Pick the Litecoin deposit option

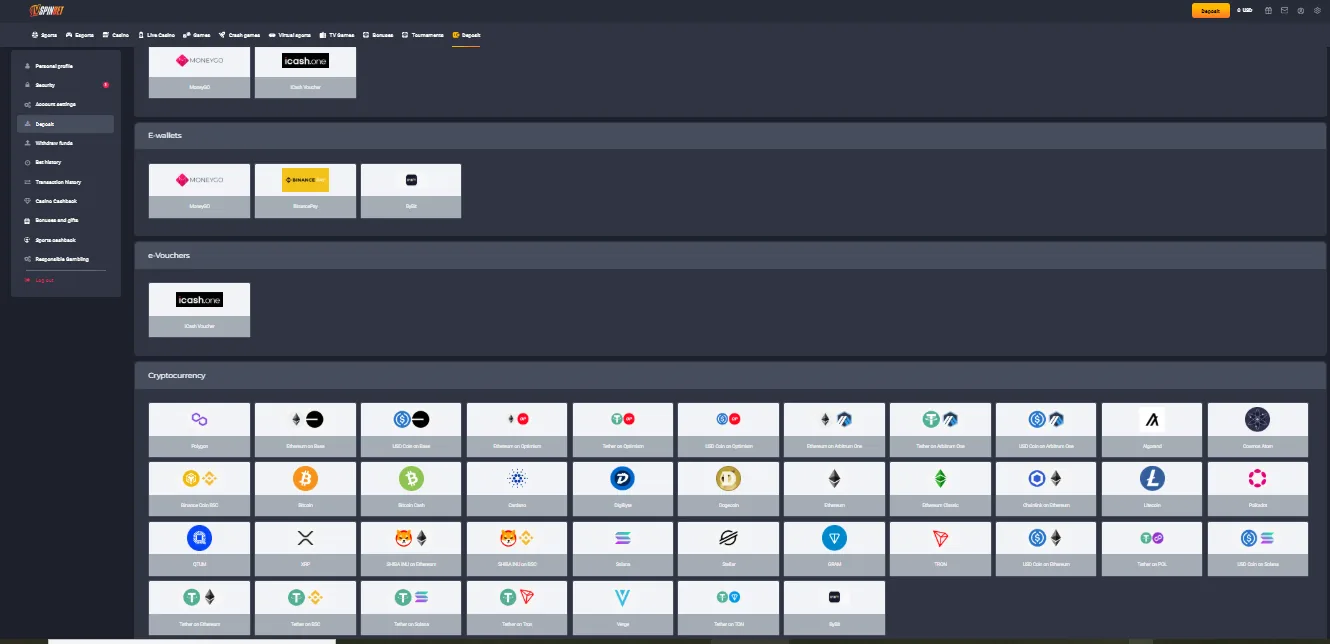tap(1153, 489)
